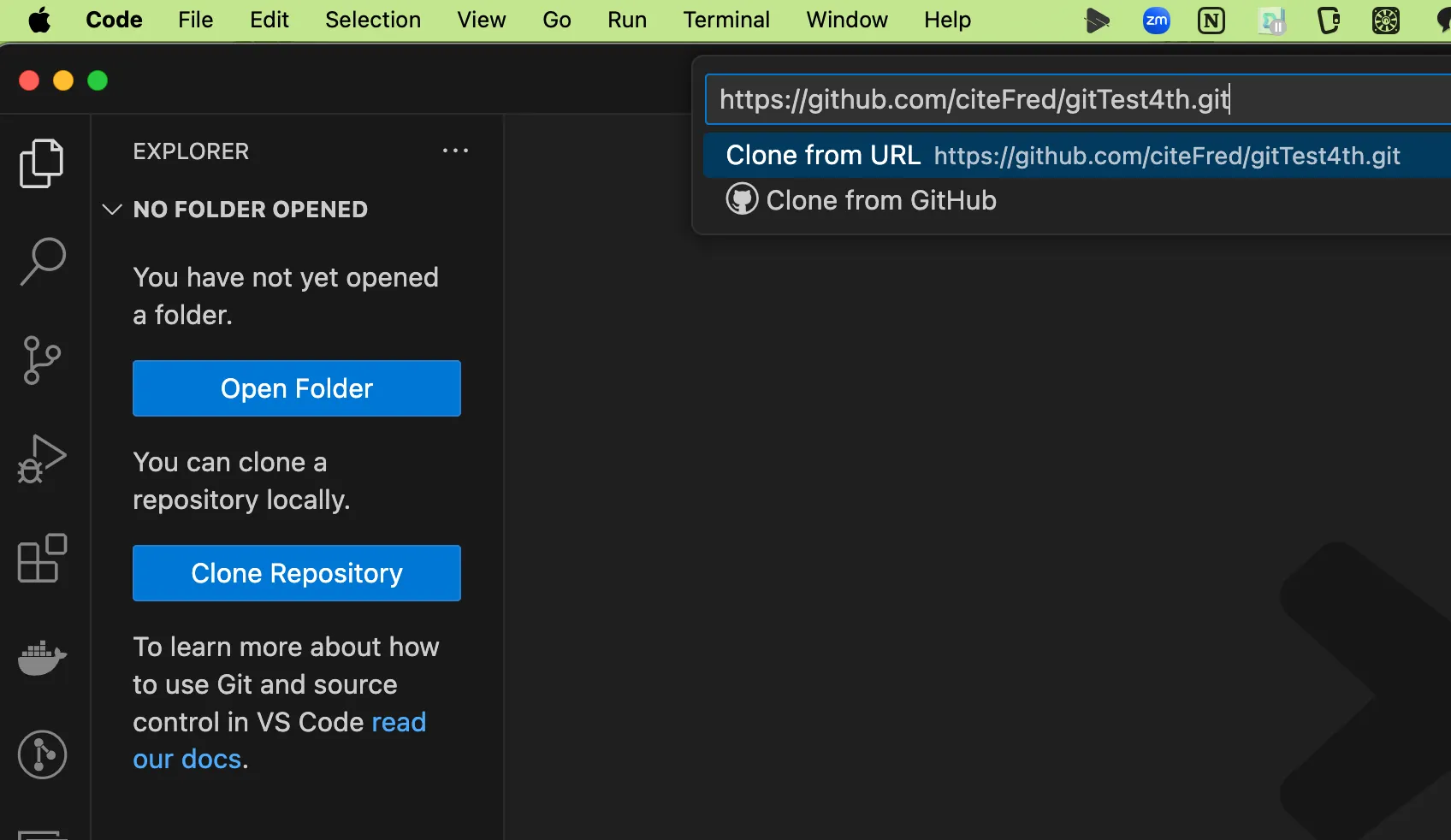Open the Search view icon

(41, 262)
